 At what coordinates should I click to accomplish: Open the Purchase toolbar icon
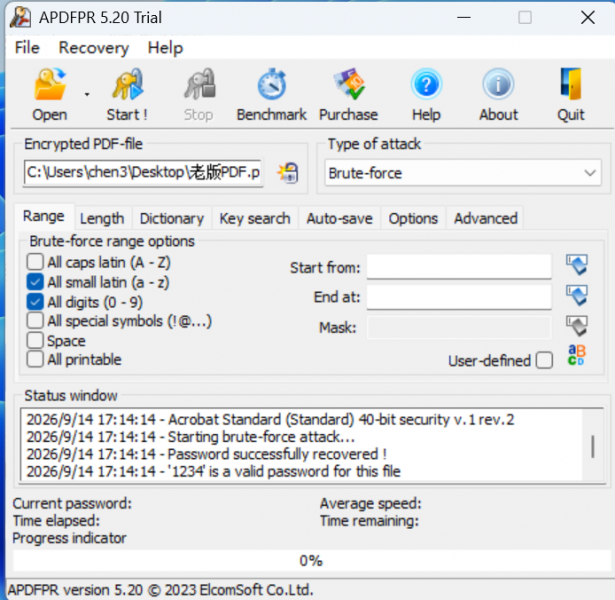click(x=348, y=84)
